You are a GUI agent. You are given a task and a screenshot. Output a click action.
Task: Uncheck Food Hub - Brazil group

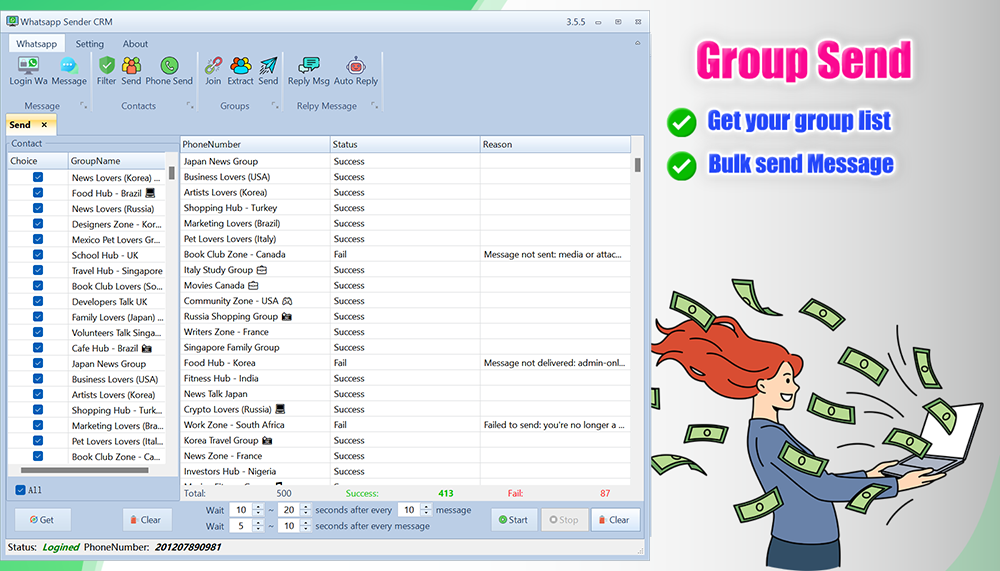[x=38, y=193]
